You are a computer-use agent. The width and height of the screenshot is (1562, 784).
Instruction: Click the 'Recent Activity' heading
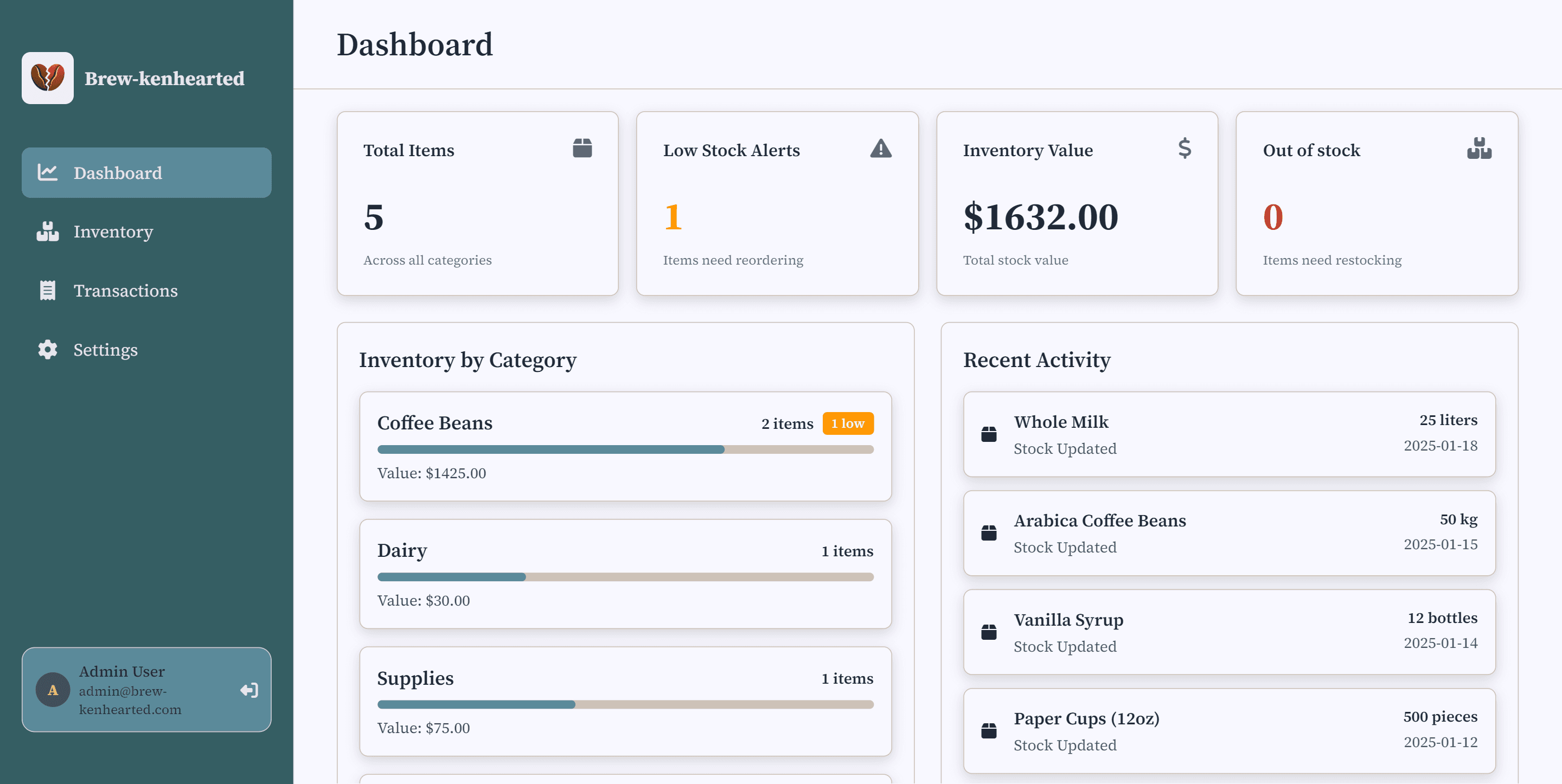pyautogui.click(x=1036, y=360)
